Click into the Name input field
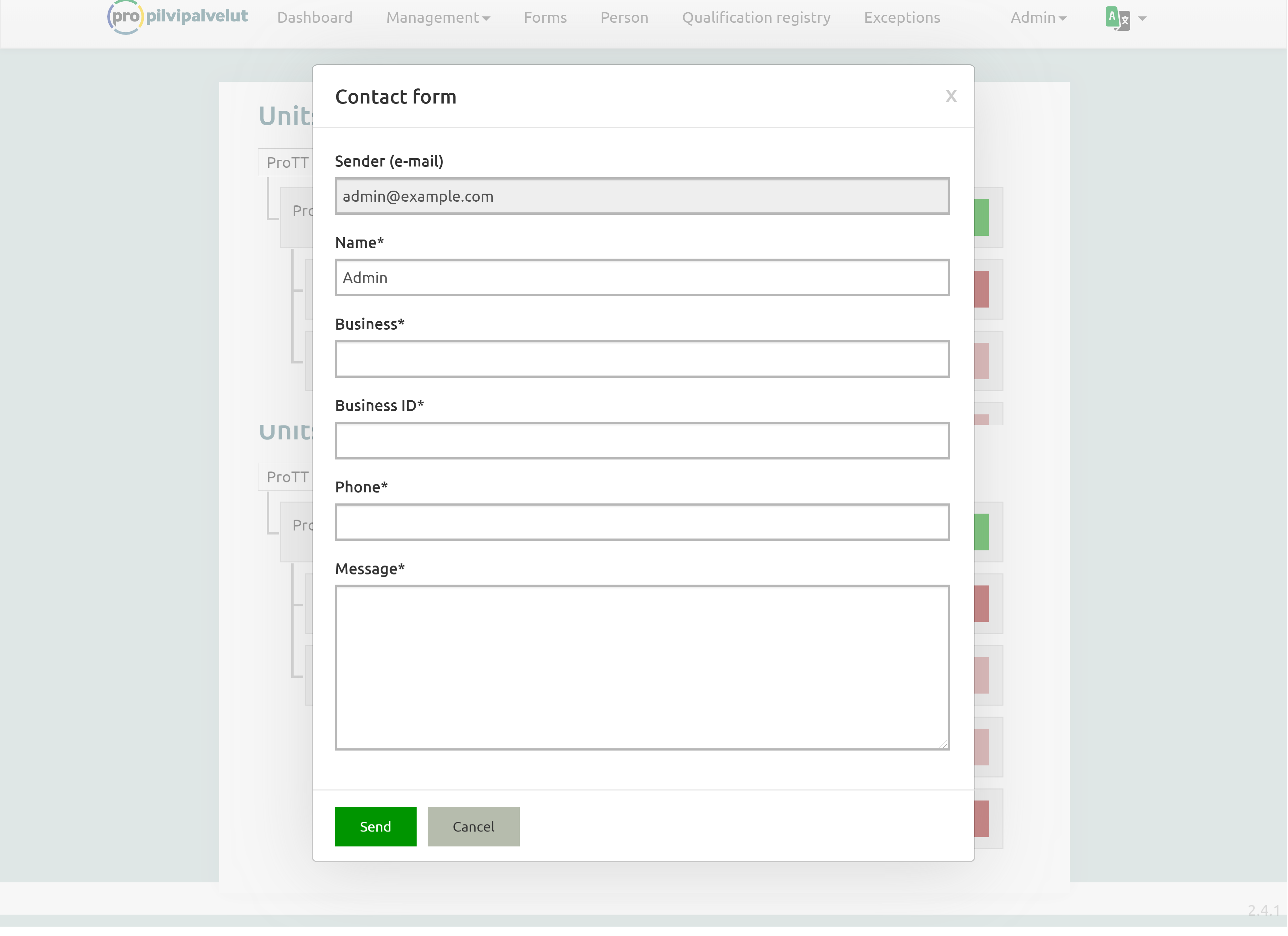The height and width of the screenshot is (936, 1288). point(642,278)
